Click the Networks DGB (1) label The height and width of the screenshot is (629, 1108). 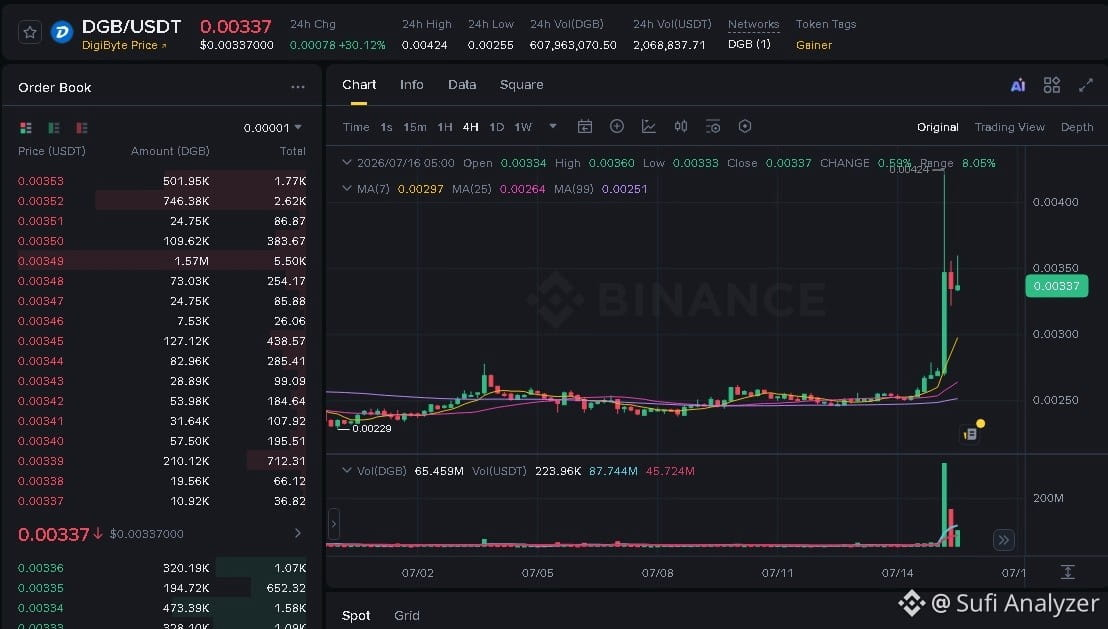(x=749, y=44)
